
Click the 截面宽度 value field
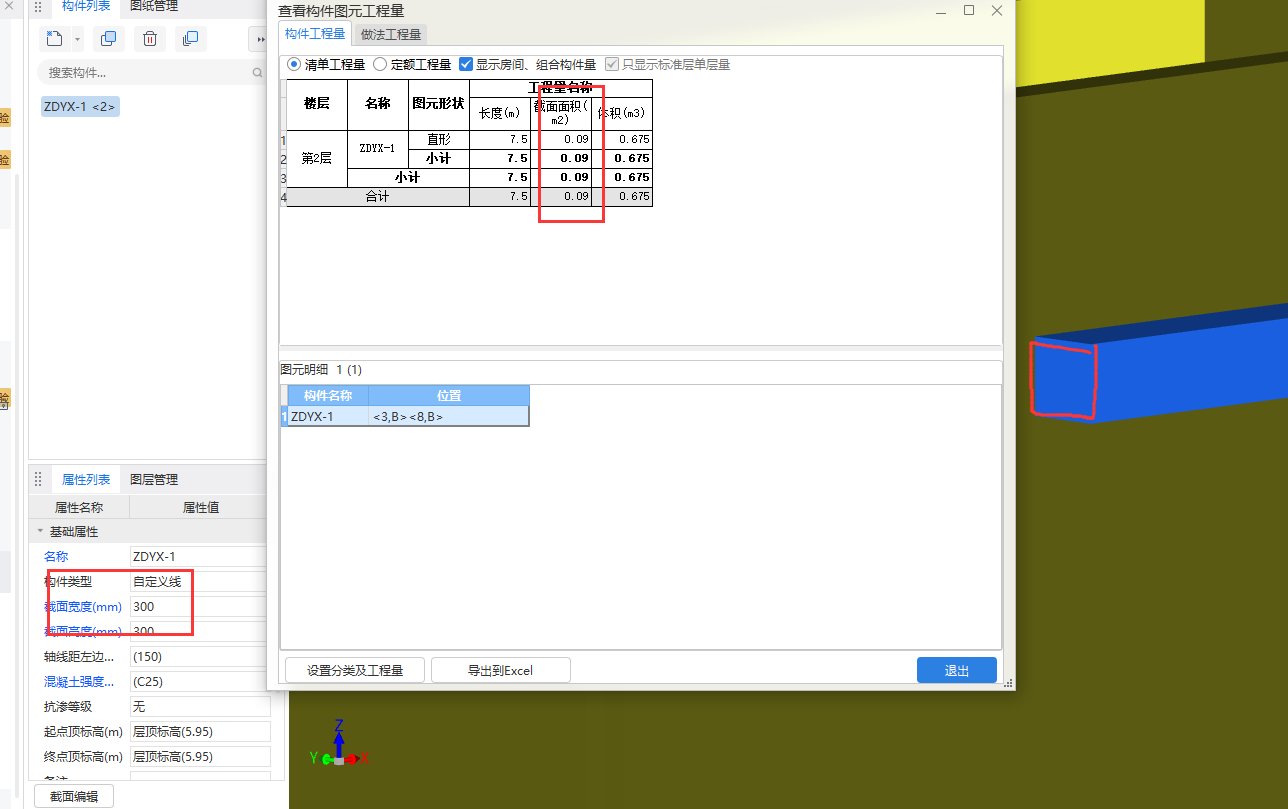(199, 606)
